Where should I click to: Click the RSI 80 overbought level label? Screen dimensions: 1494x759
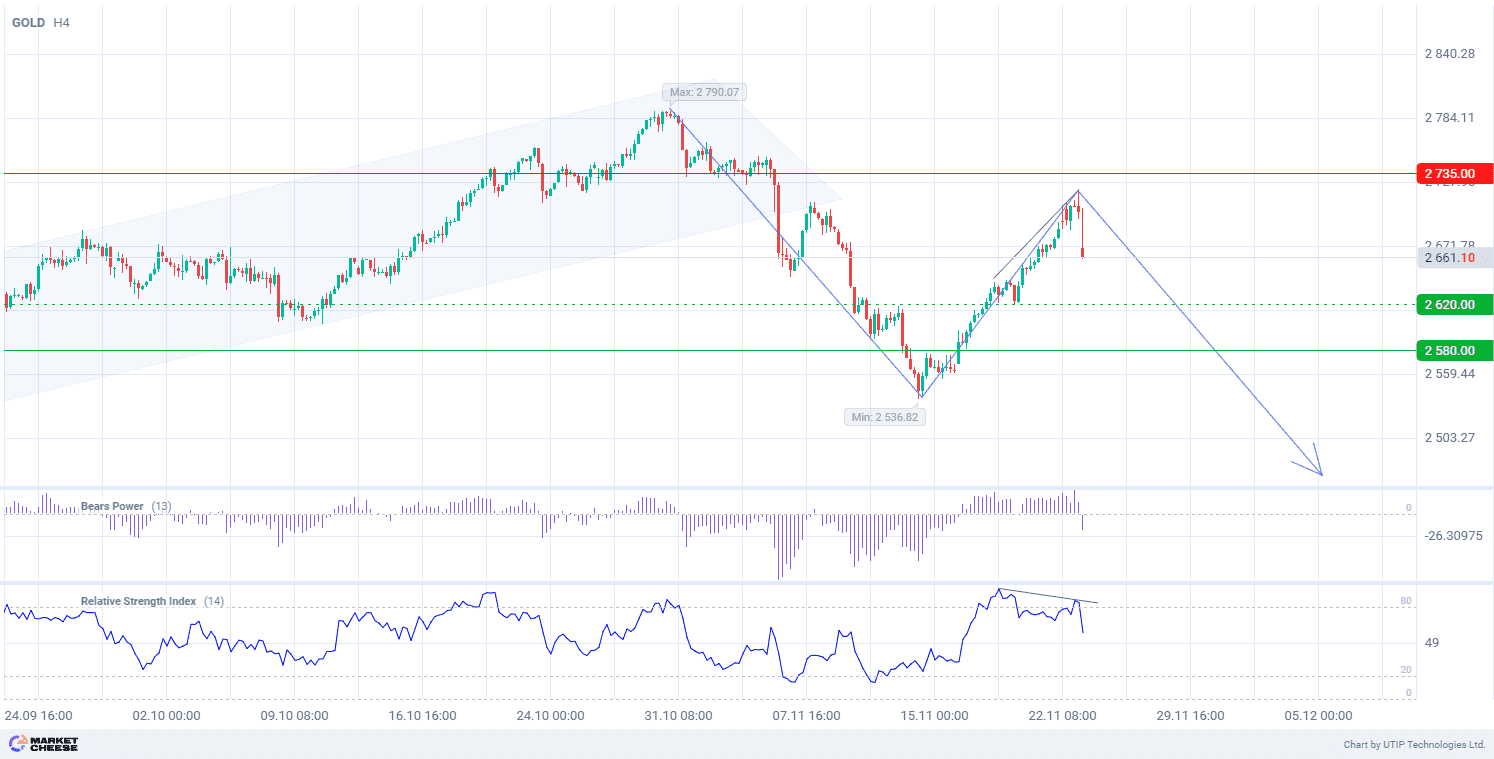(x=1406, y=601)
